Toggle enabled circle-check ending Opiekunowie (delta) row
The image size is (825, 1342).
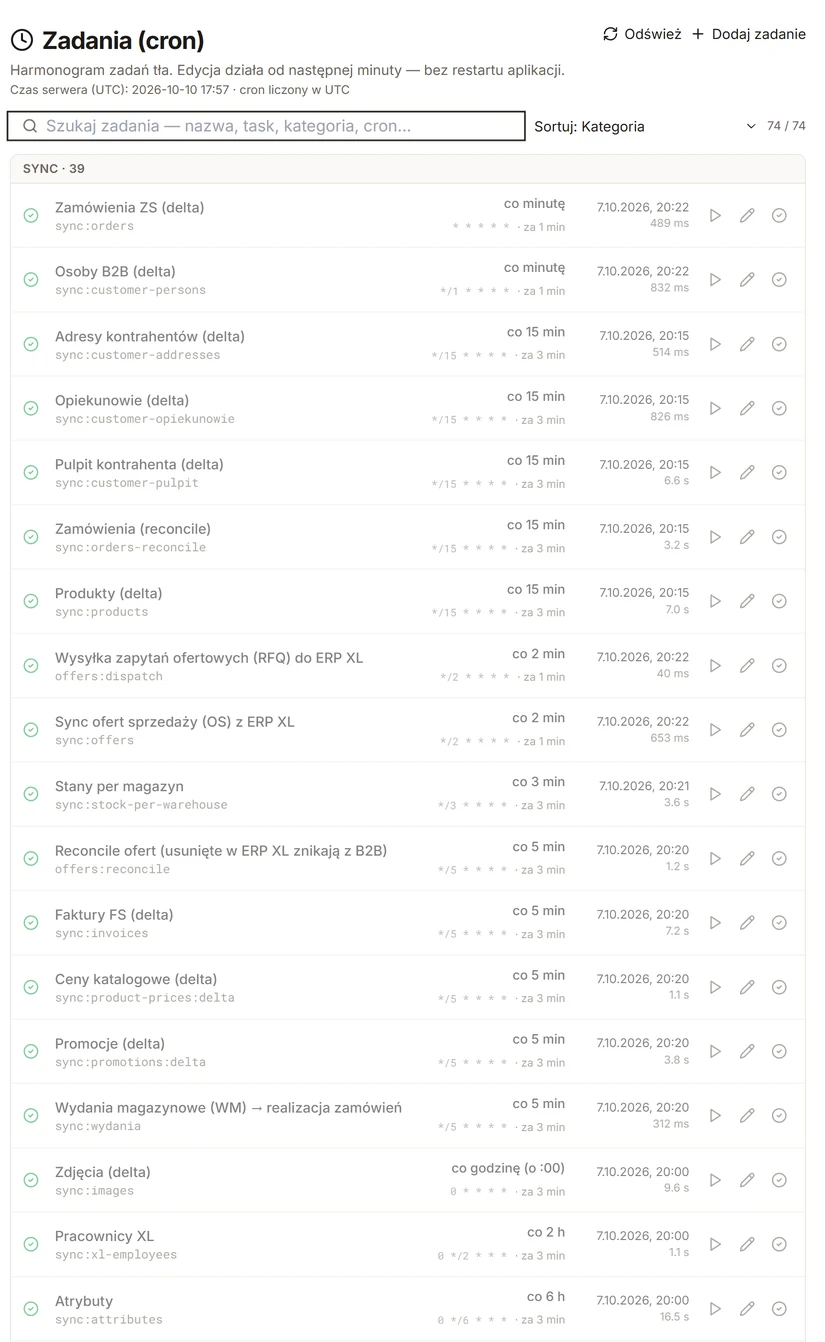pos(779,408)
